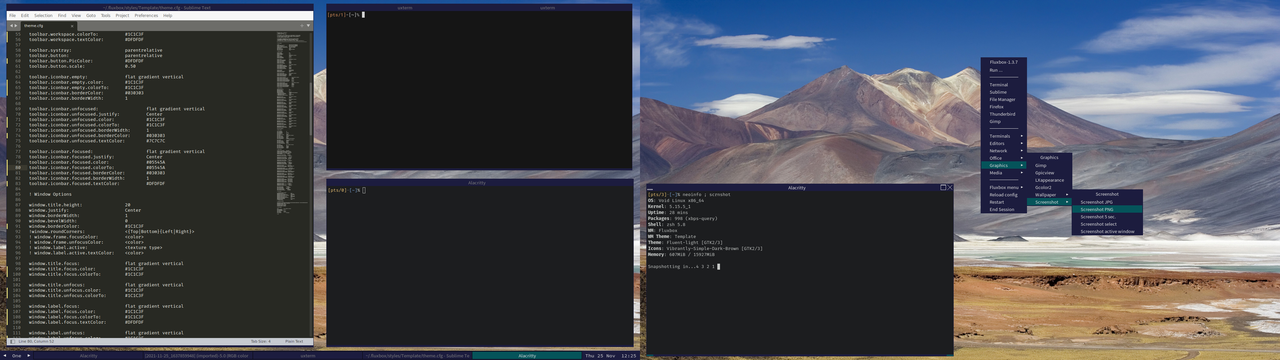Click End Session in the Fluxbox menu
The width and height of the screenshot is (1280, 360).
1005,209
